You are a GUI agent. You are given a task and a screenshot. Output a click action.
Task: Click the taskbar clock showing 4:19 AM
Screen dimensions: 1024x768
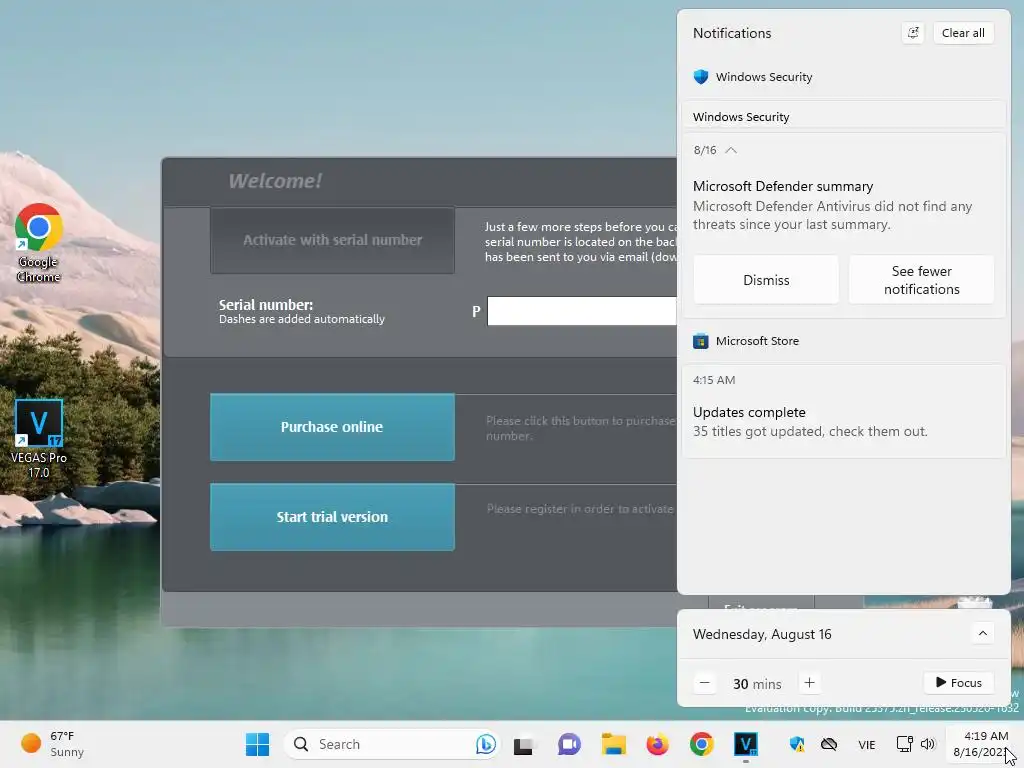[x=982, y=744]
